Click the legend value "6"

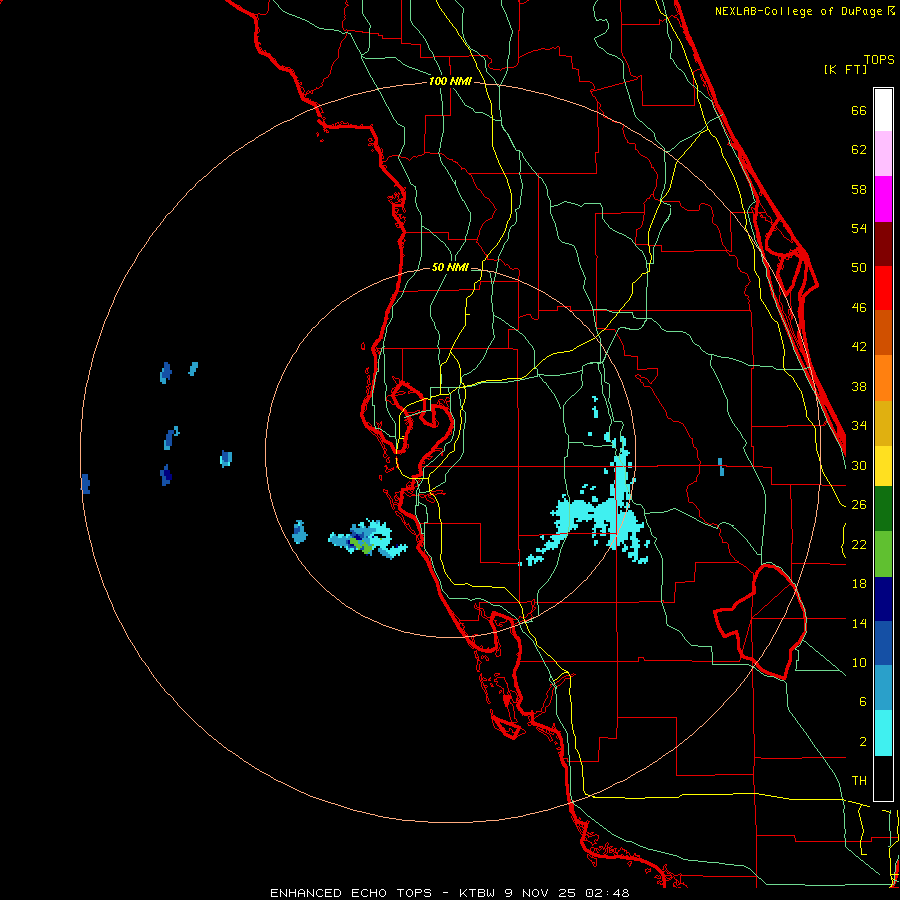coord(862,702)
